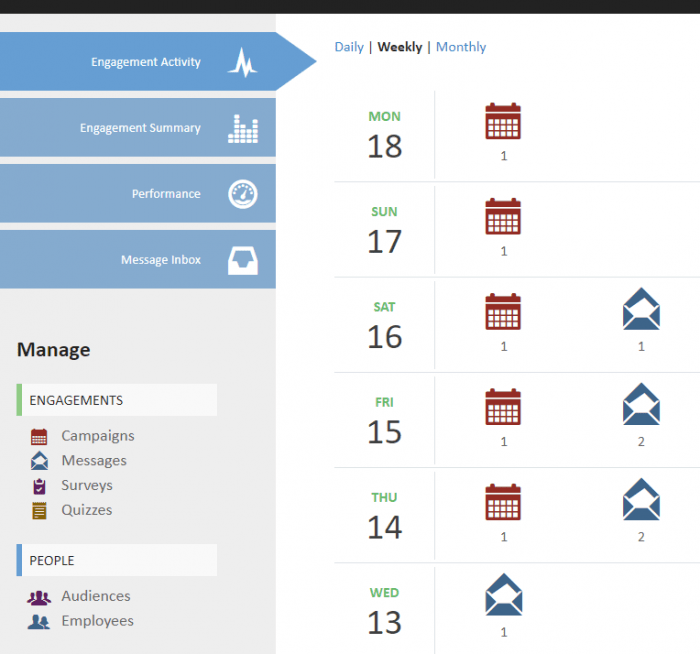The height and width of the screenshot is (654, 700).
Task: Click message count 1 under SAT 16
Action: tap(641, 346)
